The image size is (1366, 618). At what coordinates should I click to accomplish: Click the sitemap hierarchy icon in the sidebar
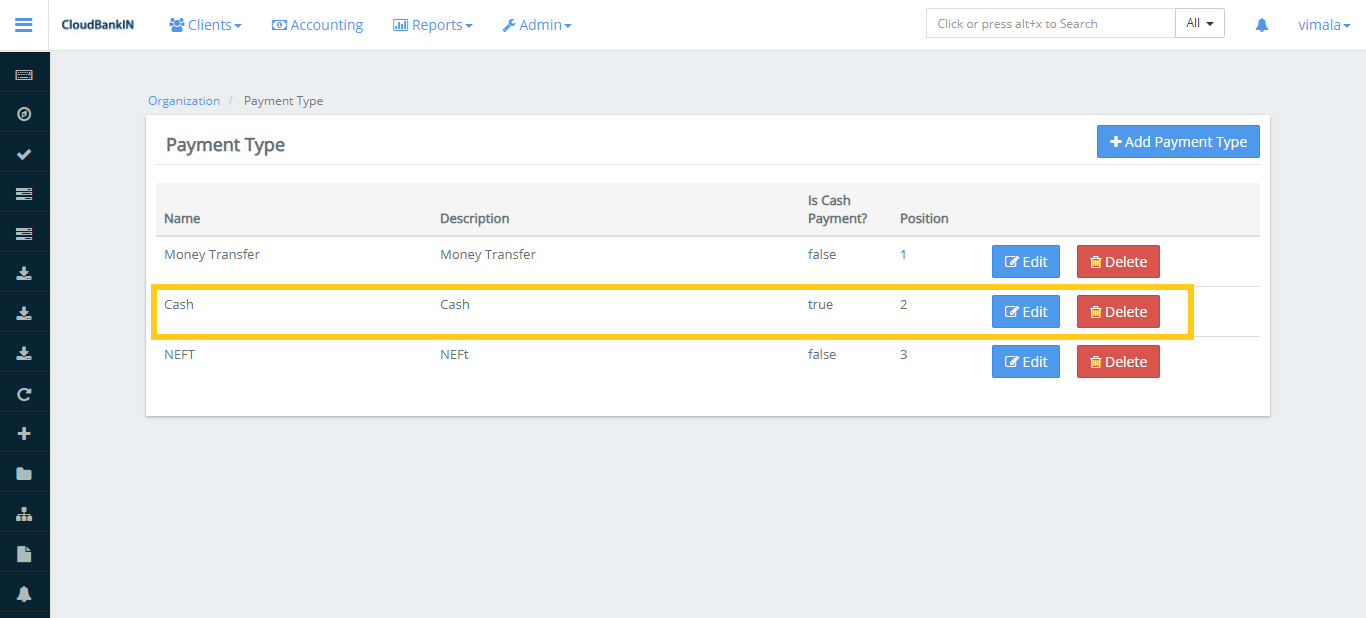pyautogui.click(x=24, y=514)
